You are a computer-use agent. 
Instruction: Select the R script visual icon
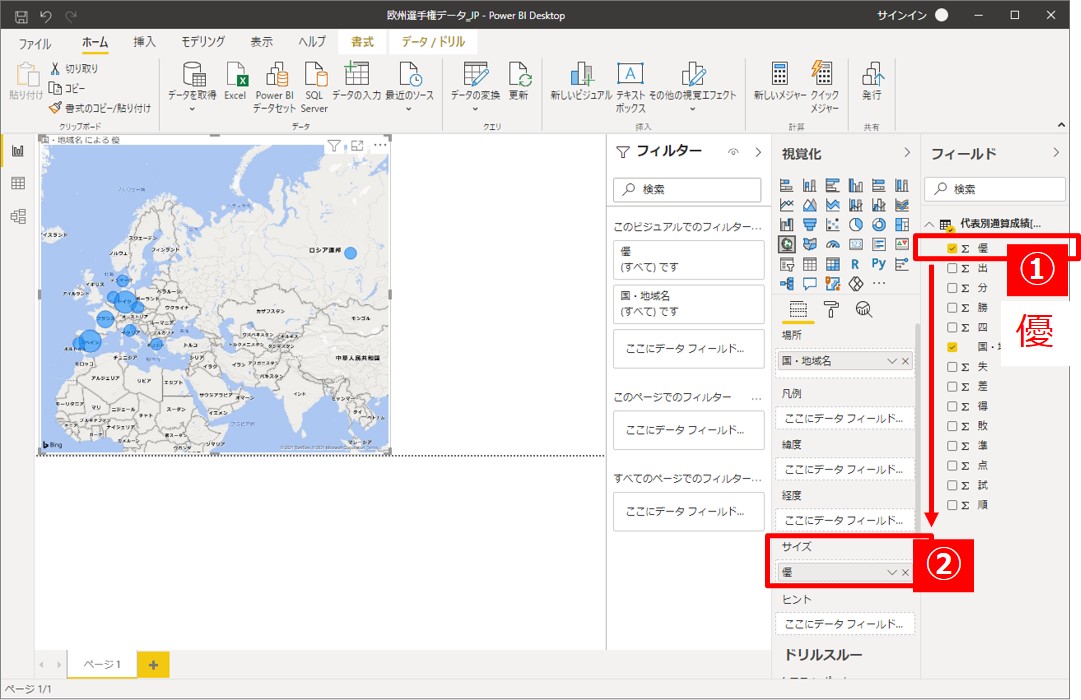[855, 264]
